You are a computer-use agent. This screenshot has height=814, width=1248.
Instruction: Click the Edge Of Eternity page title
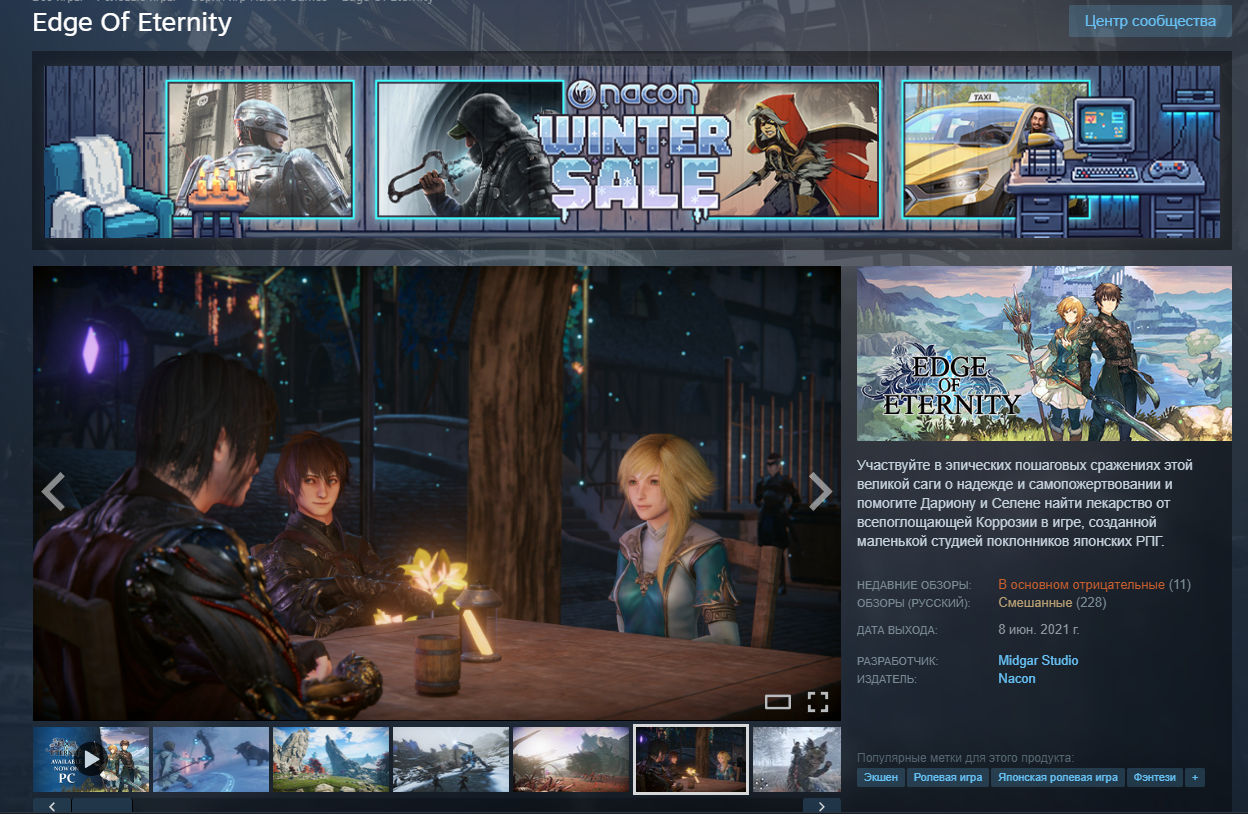(132, 22)
